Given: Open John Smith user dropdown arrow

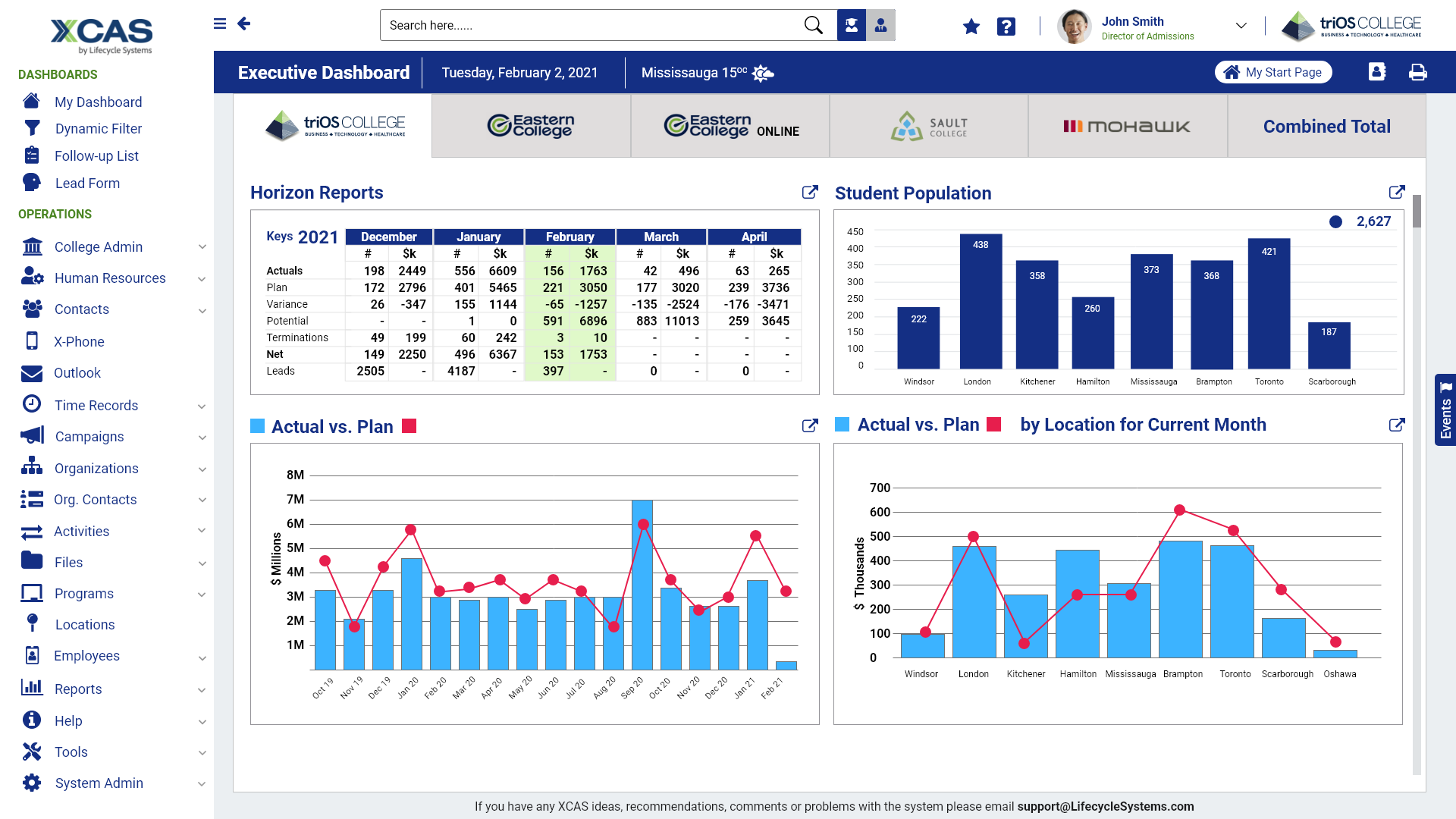Looking at the screenshot, I should coord(1241,25).
